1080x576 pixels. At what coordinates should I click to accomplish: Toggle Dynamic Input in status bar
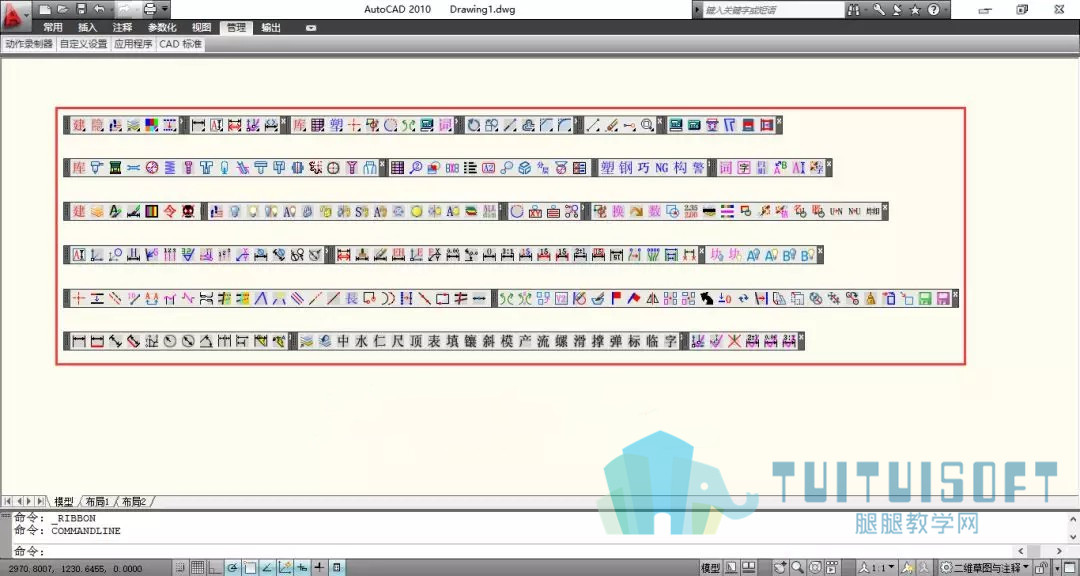tap(302, 568)
